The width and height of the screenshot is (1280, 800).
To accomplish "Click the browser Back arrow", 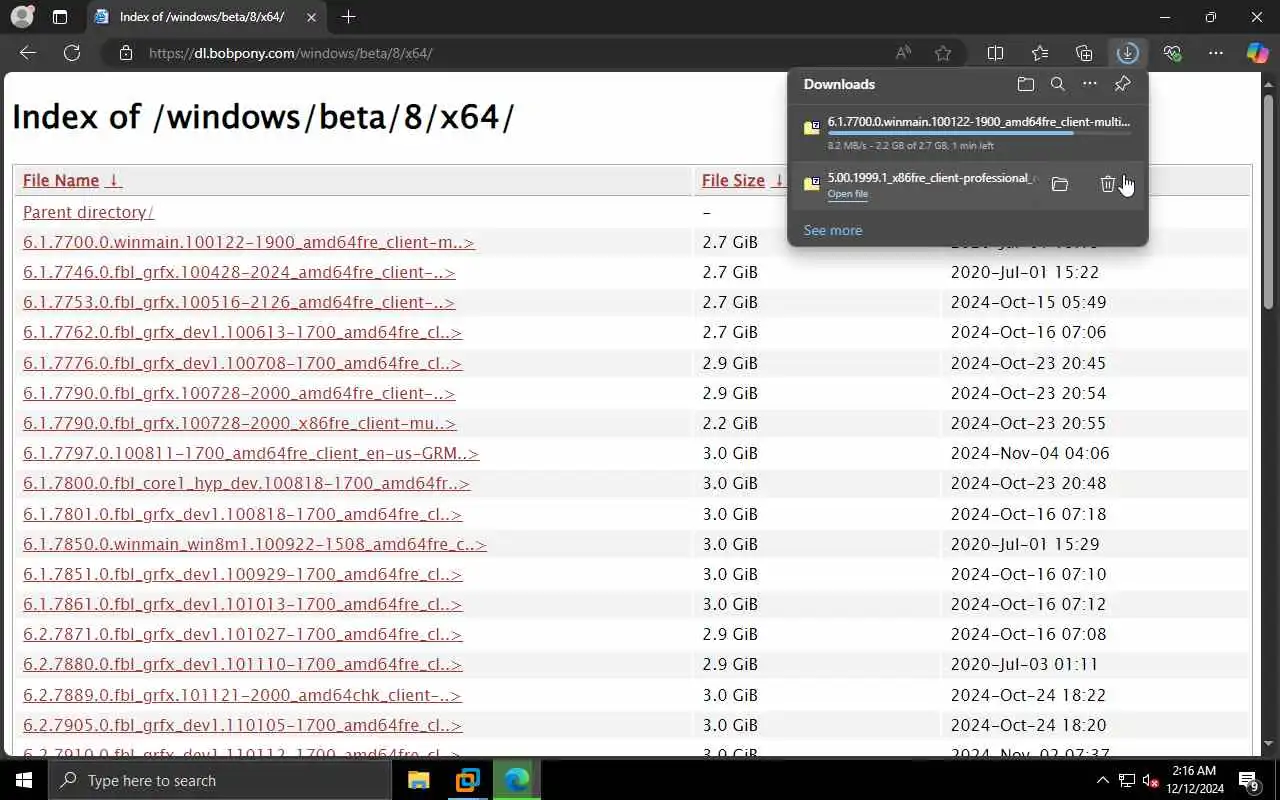I will point(28,53).
